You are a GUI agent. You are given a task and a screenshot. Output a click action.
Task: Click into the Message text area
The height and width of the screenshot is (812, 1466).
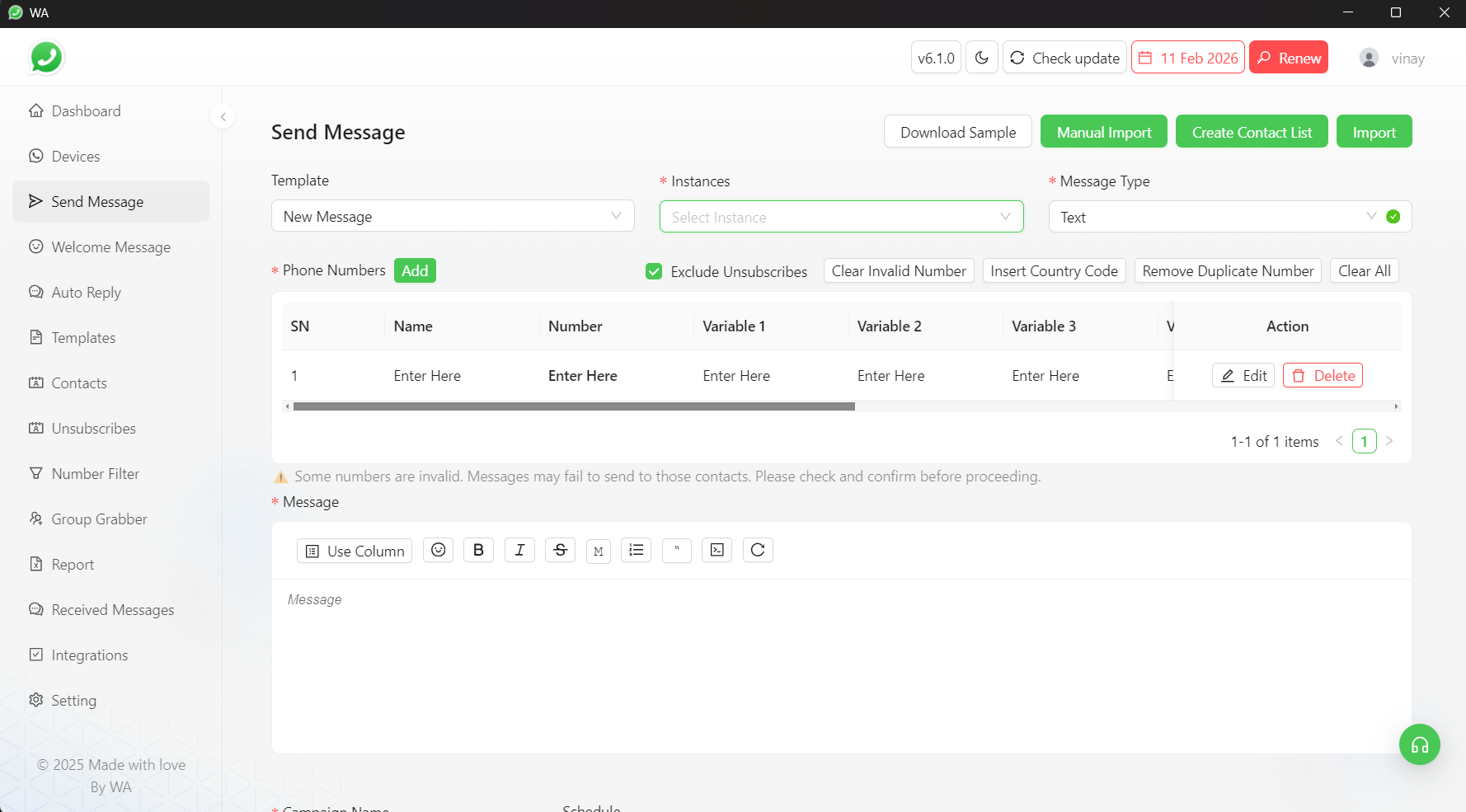coord(841,659)
